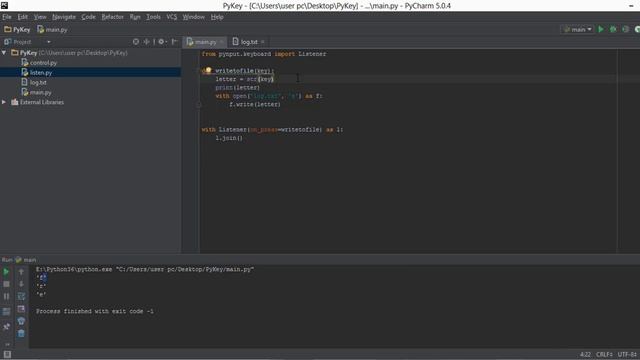Image resolution: width=640 pixels, height=360 pixels.
Task: Print console output icon
Action: pos(21,321)
